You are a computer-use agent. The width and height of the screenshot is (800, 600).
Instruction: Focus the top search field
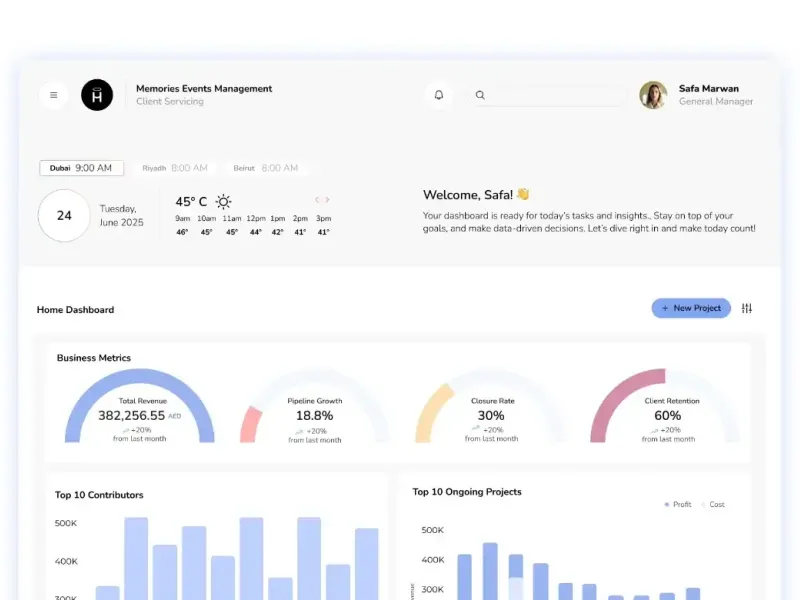547,95
